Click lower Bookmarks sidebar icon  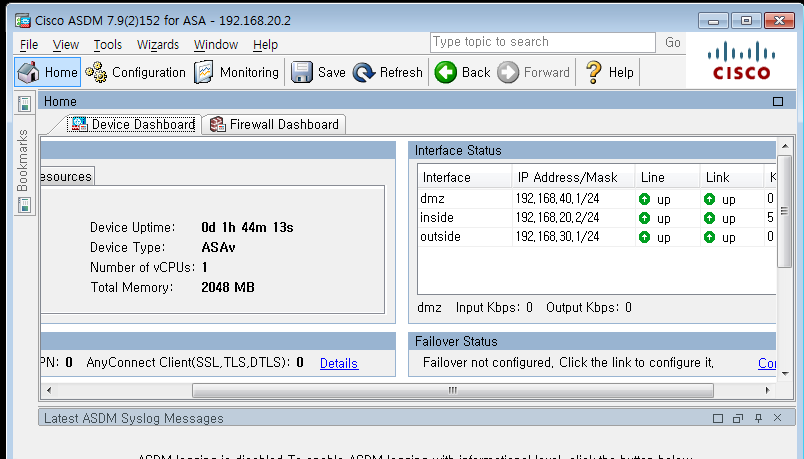click(24, 205)
